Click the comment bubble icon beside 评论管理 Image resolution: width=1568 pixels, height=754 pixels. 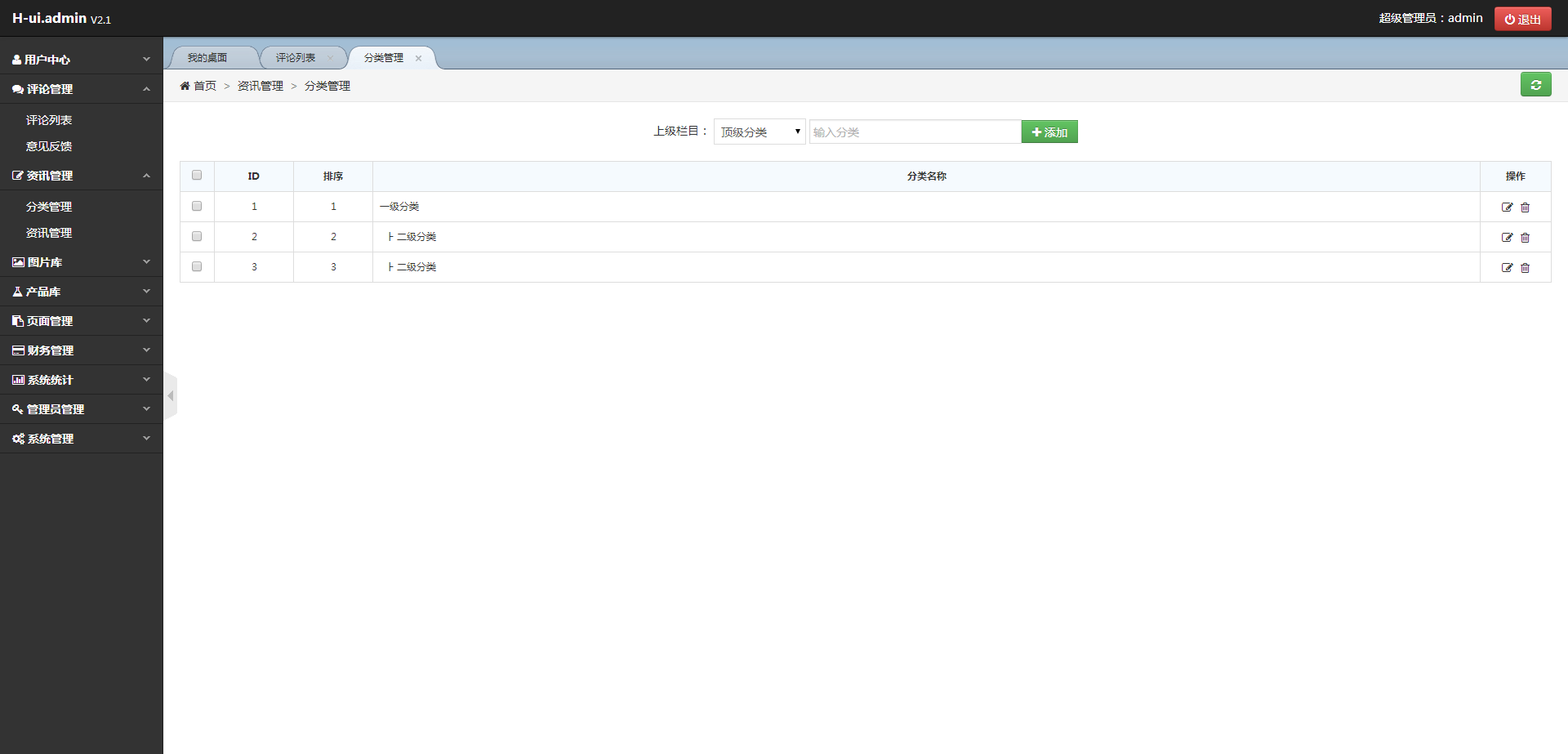17,89
